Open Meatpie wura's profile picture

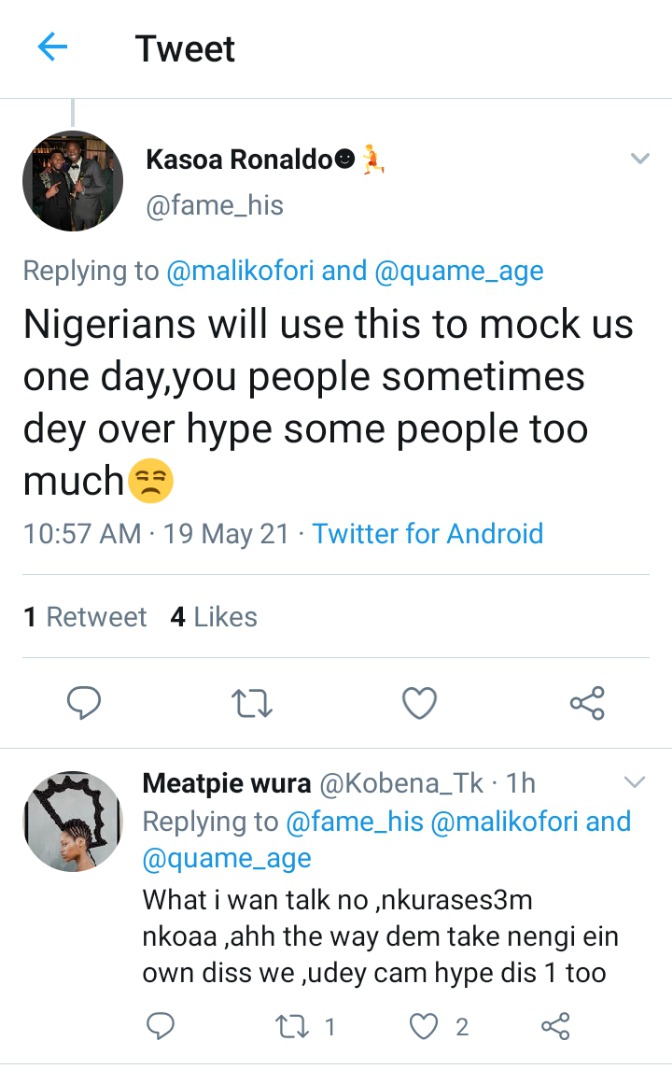(73, 821)
